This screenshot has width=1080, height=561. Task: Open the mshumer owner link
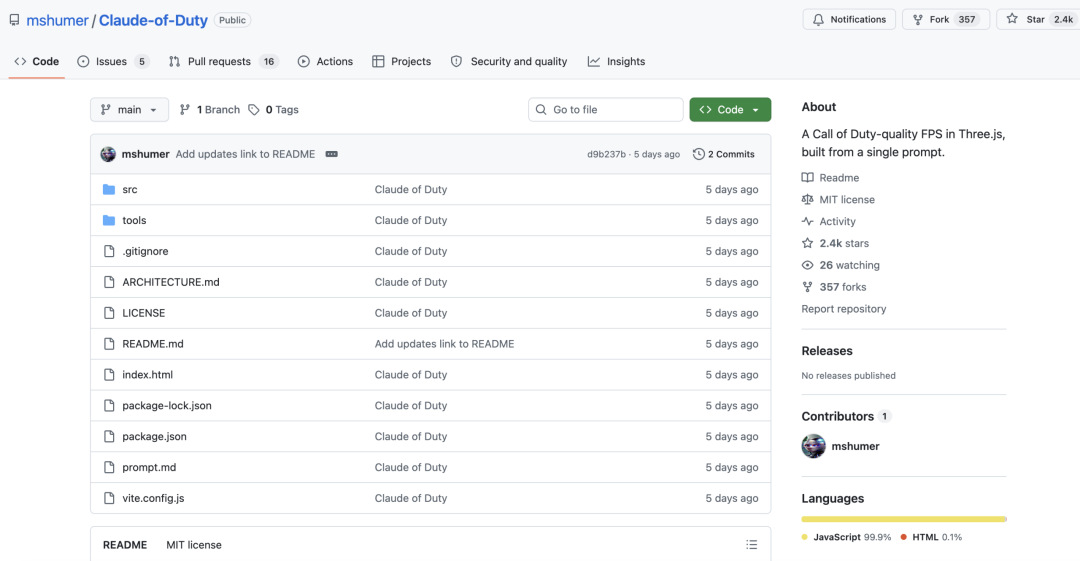coord(57,20)
